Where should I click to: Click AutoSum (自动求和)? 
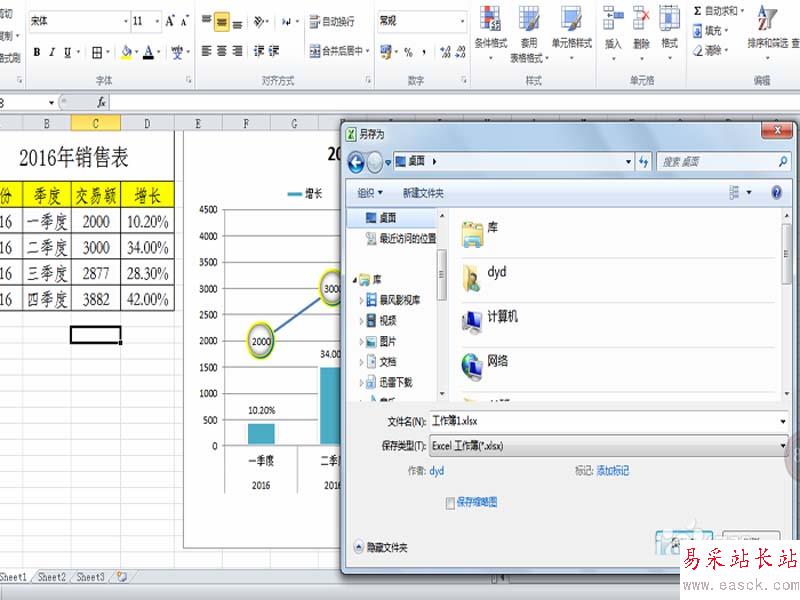click(x=718, y=11)
